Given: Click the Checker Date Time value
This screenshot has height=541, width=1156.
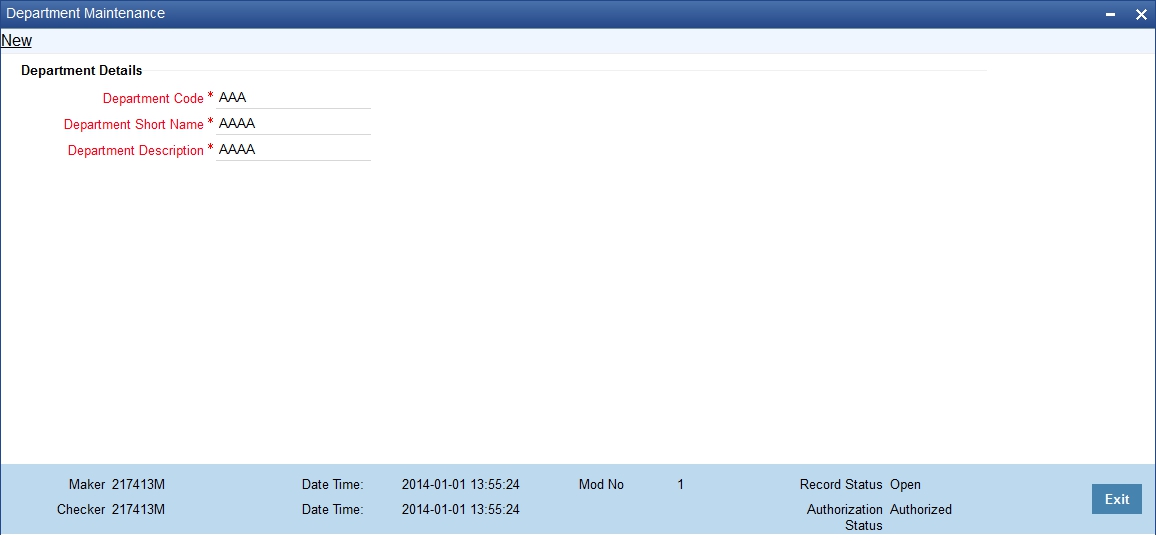Looking at the screenshot, I should click(461, 509).
